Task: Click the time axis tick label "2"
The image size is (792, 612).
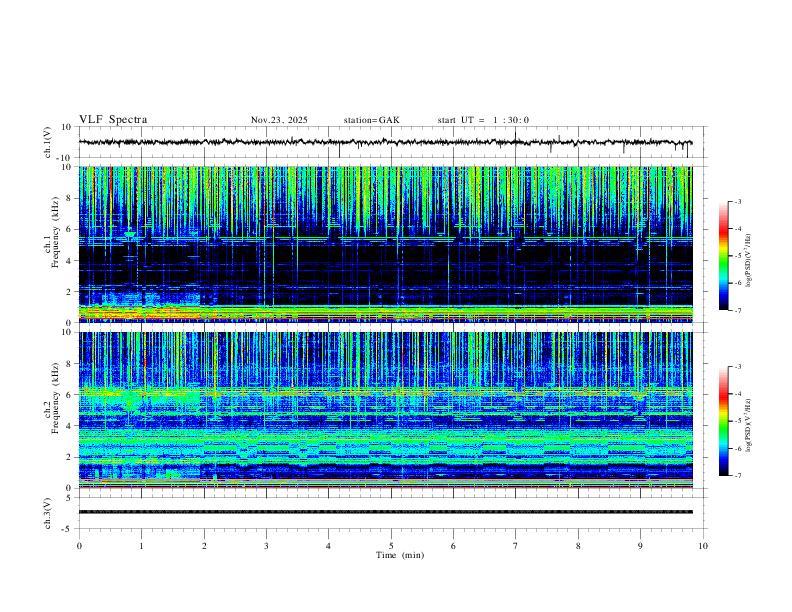Action: pyautogui.click(x=204, y=546)
